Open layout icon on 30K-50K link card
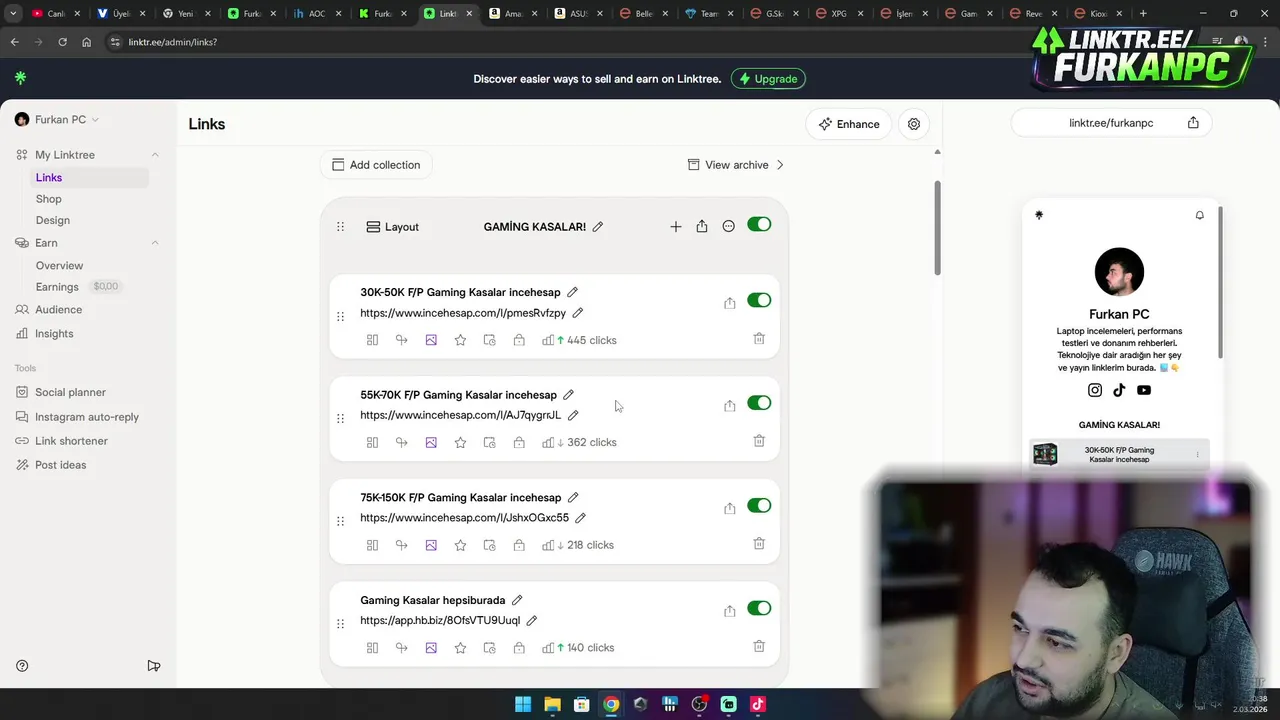The width and height of the screenshot is (1280, 720). point(372,340)
